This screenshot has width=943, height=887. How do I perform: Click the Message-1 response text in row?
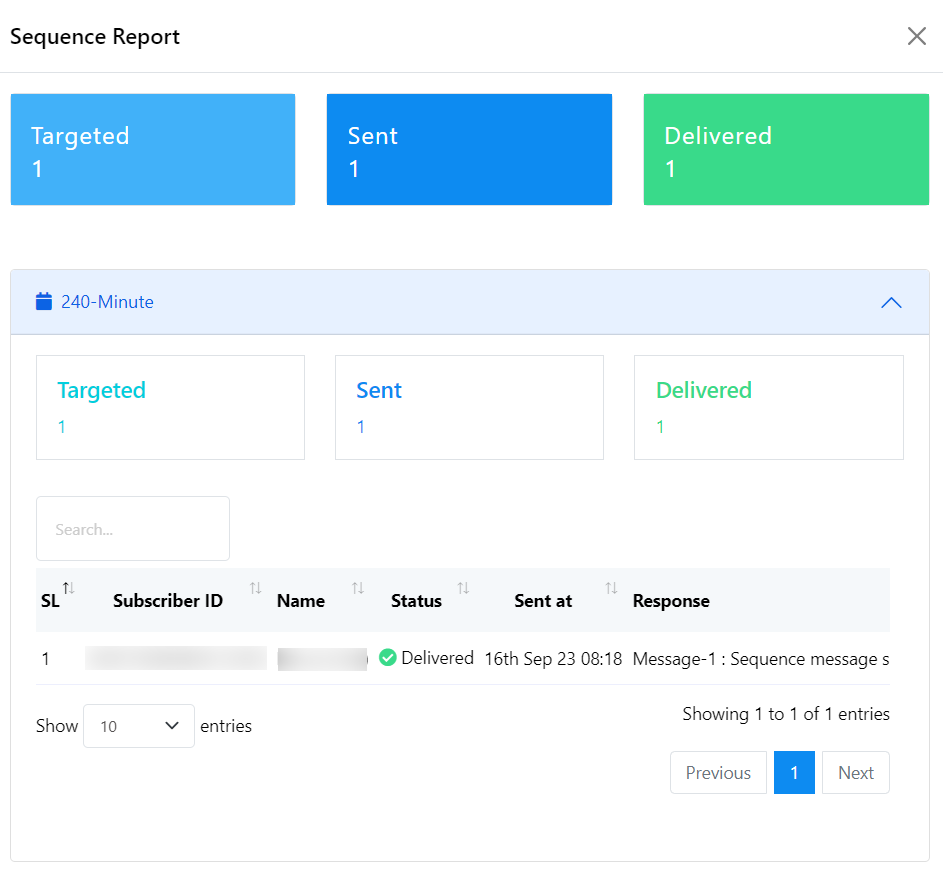point(760,659)
